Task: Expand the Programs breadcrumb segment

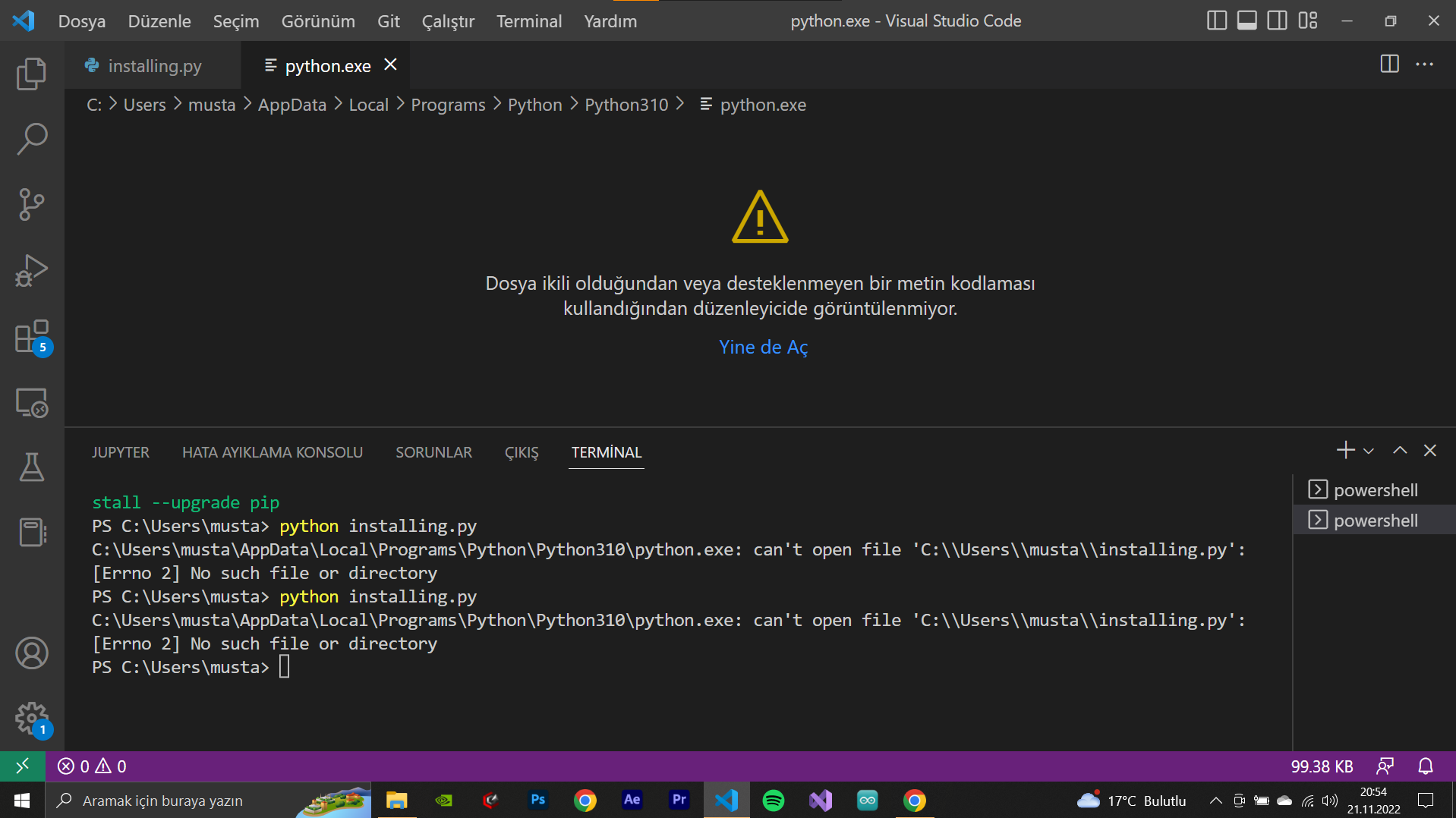Action: tap(448, 105)
